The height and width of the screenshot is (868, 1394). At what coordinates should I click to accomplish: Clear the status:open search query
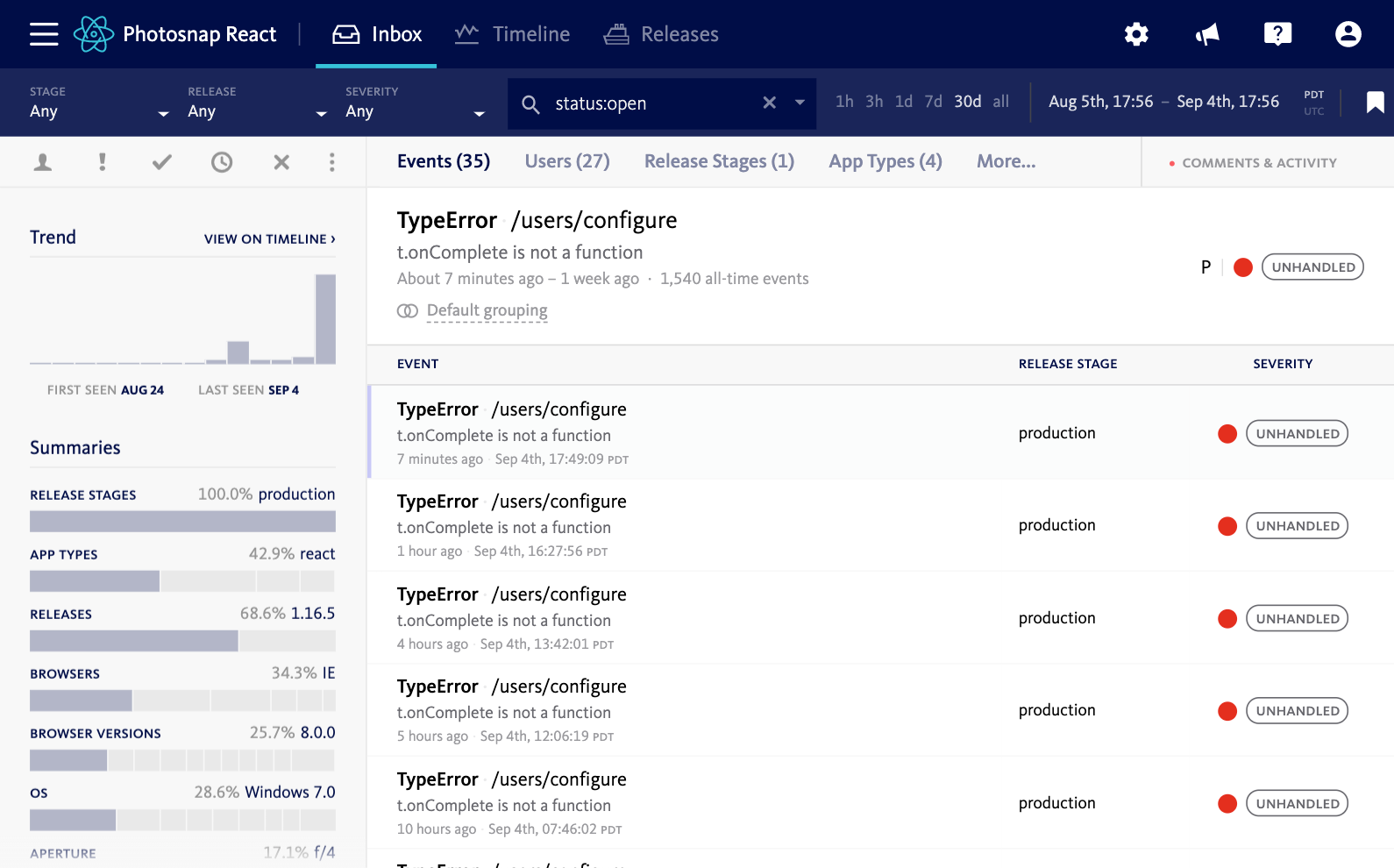(x=769, y=103)
